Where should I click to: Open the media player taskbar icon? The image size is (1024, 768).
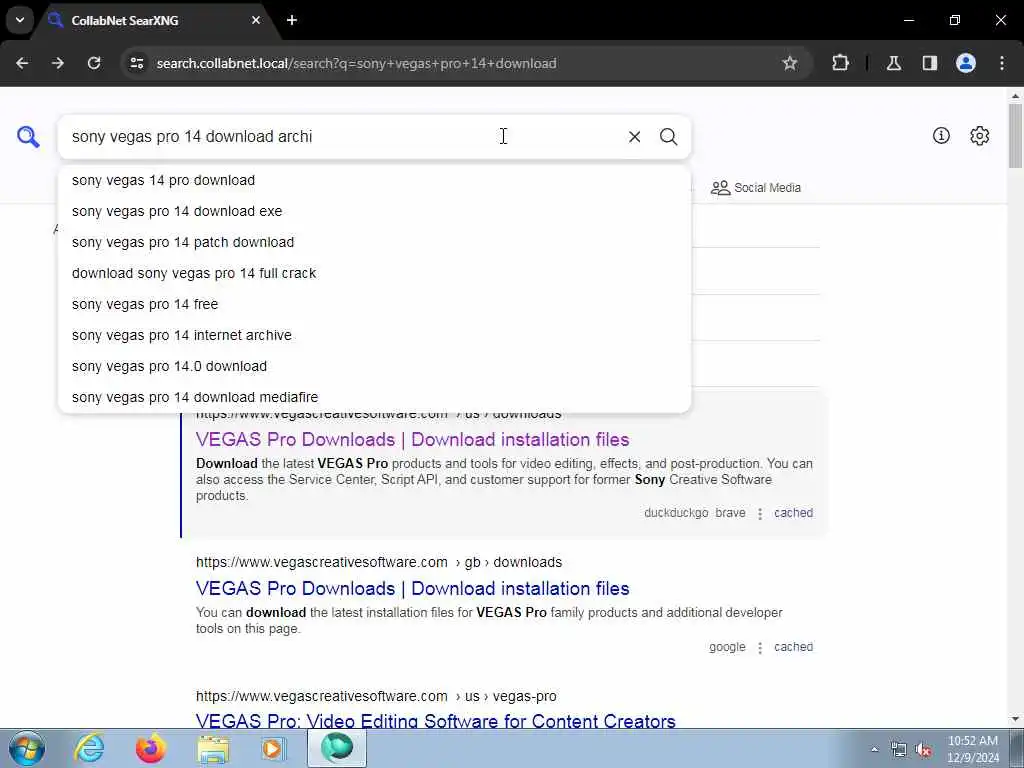pos(274,748)
